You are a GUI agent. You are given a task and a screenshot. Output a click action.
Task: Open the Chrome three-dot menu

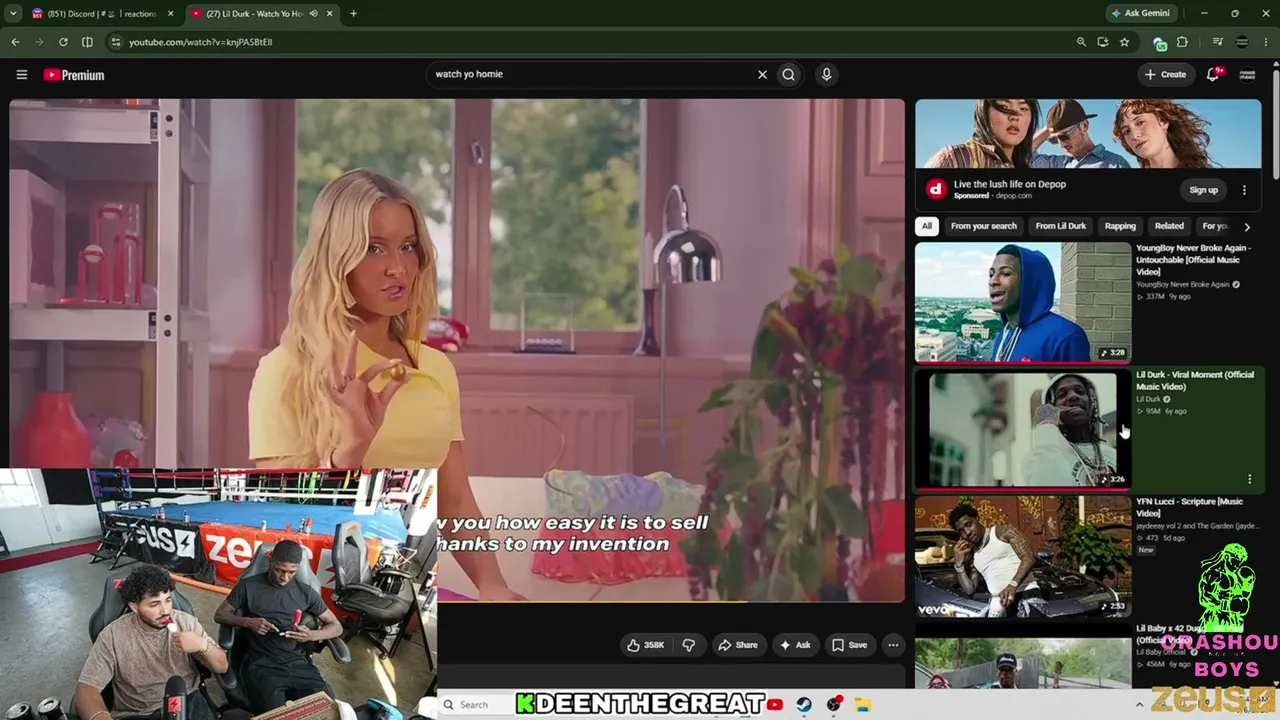[x=1266, y=42]
